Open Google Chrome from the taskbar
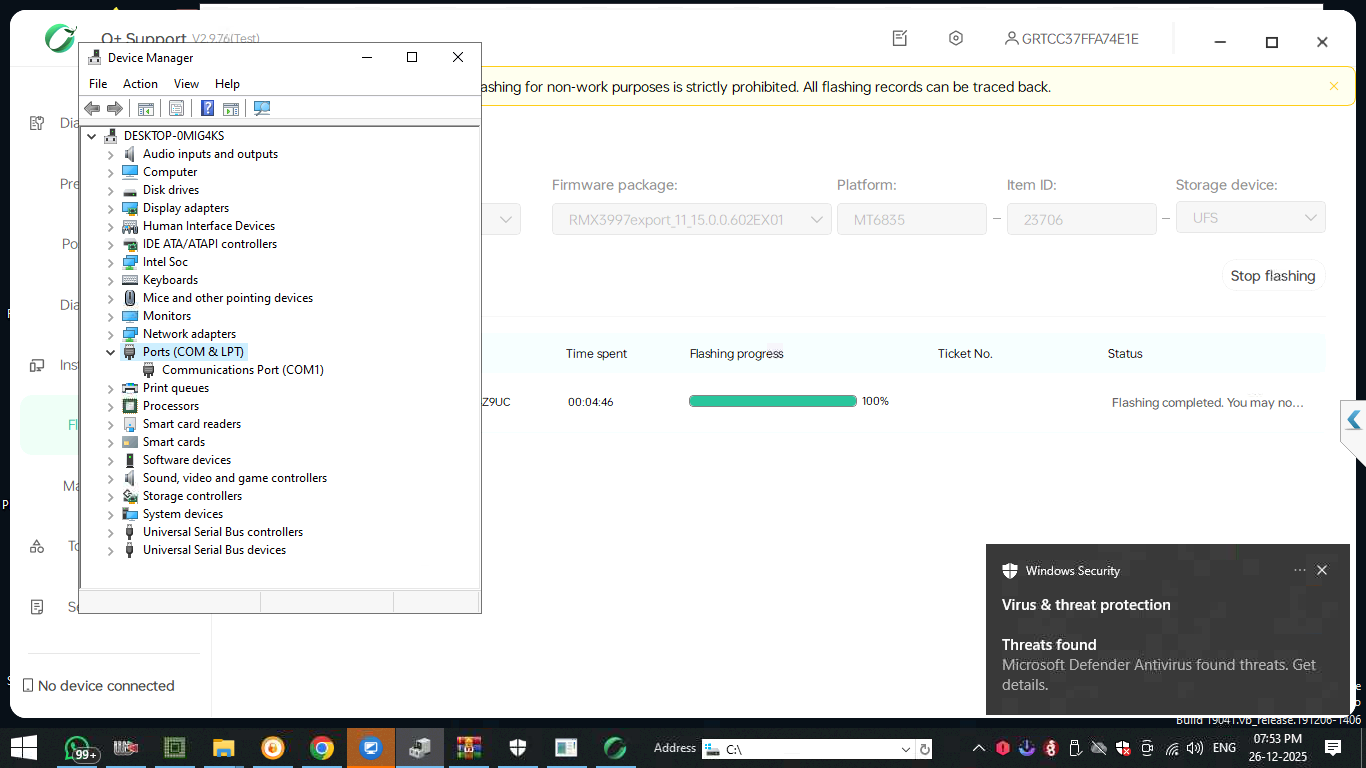The image size is (1366, 768). point(321,748)
